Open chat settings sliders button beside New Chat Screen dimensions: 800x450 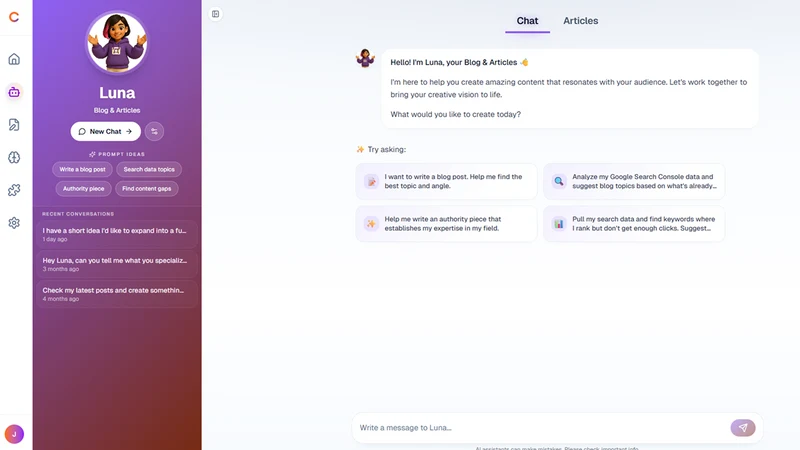pos(154,132)
